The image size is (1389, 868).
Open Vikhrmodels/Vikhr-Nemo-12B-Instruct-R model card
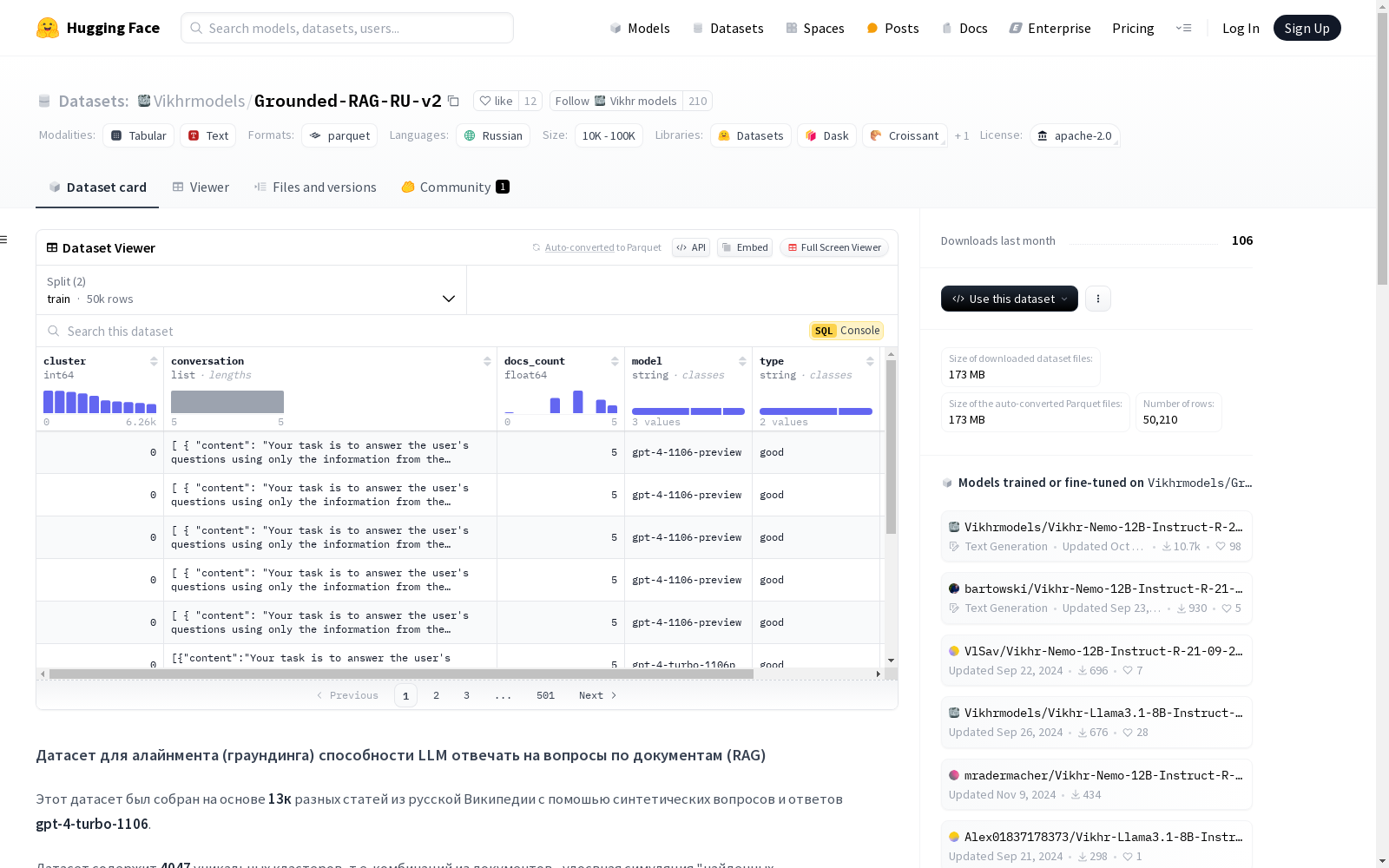point(1096,536)
